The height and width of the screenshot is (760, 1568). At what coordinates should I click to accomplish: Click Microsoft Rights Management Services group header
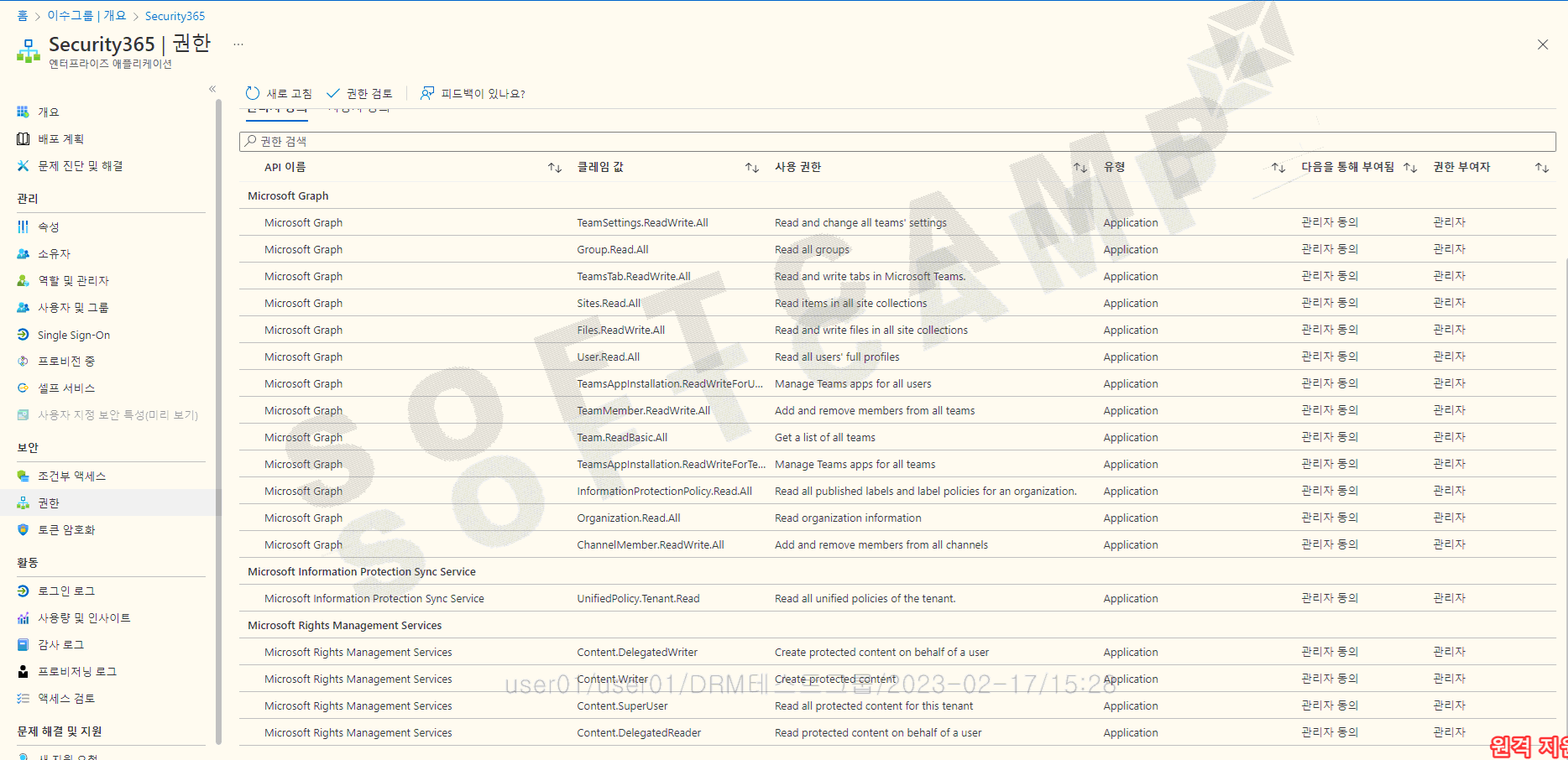click(344, 625)
